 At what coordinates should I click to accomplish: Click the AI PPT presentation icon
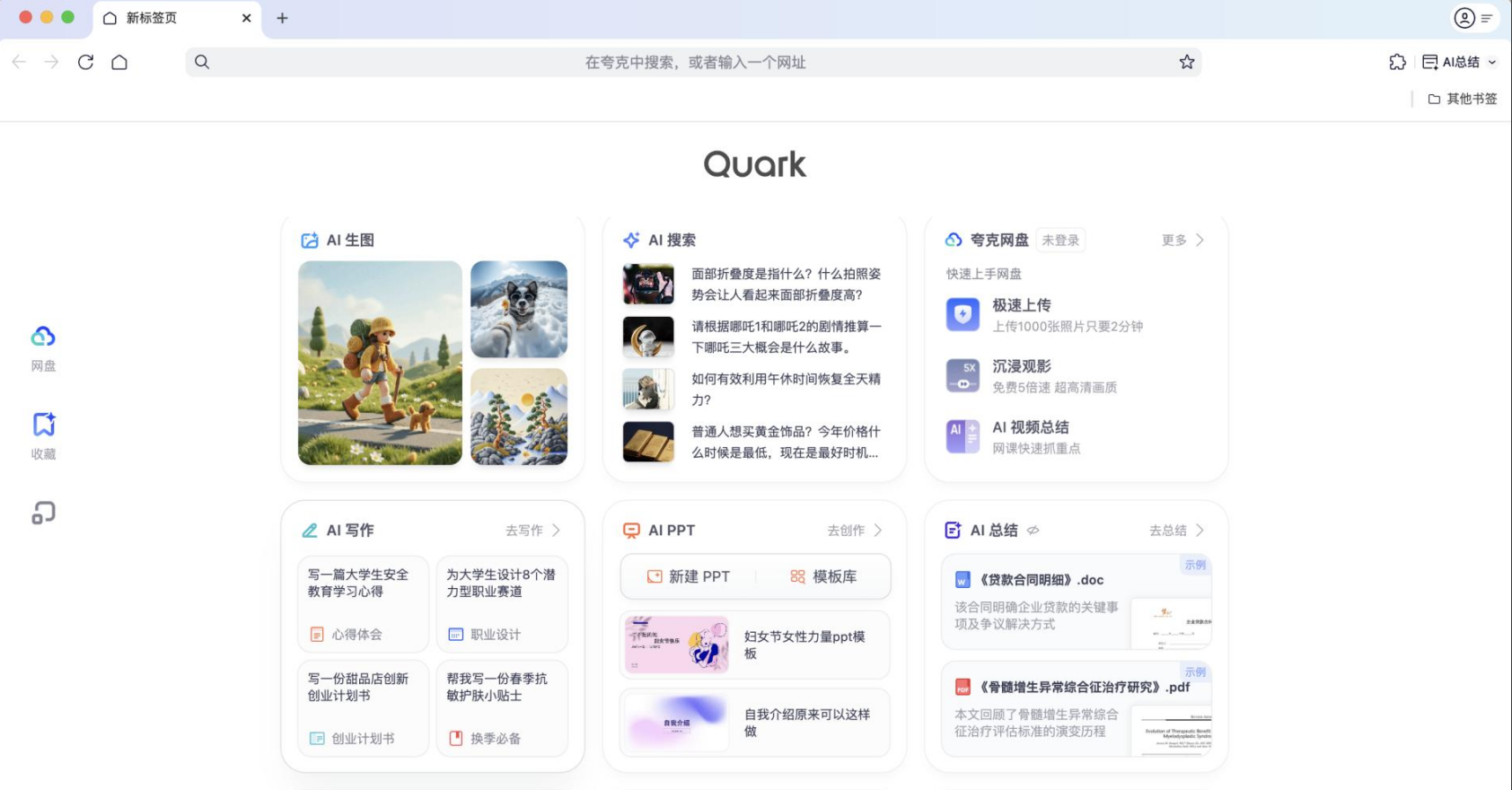pyautogui.click(x=631, y=531)
